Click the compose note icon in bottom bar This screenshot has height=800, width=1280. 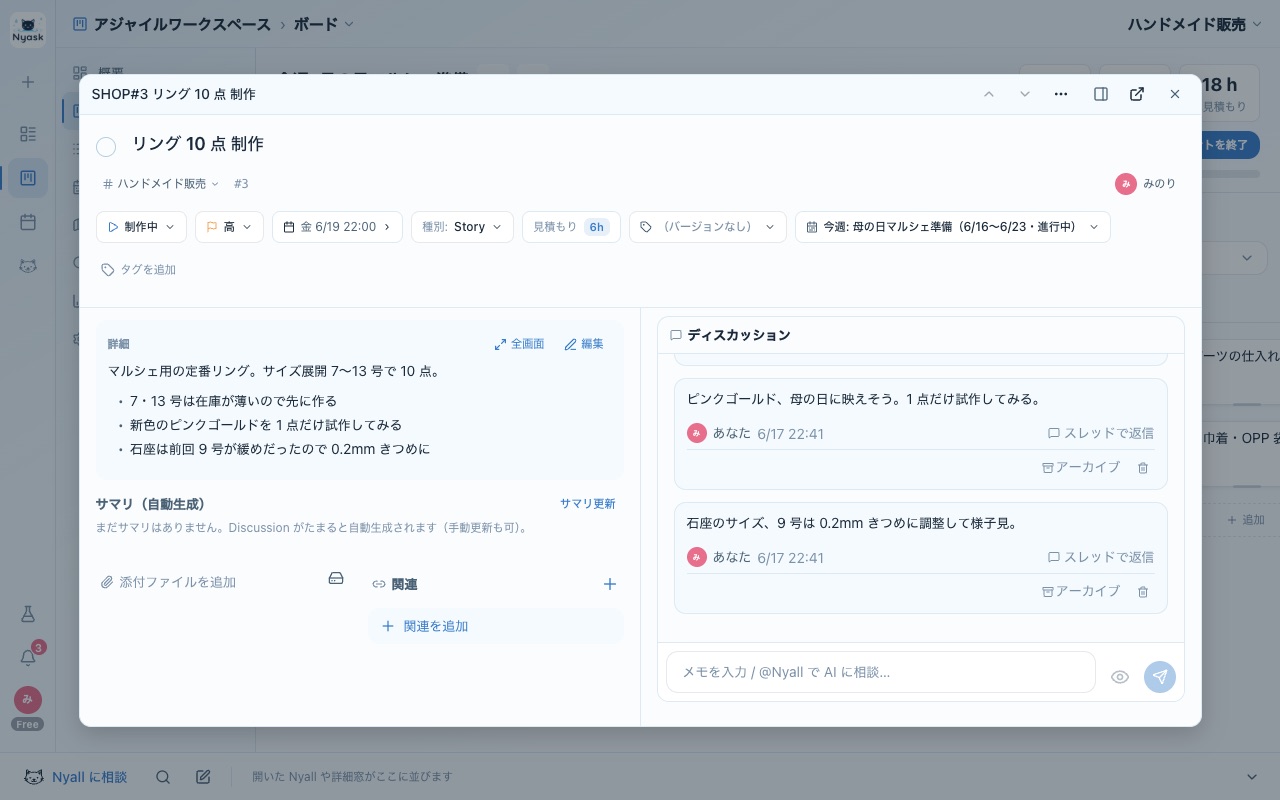(x=203, y=777)
